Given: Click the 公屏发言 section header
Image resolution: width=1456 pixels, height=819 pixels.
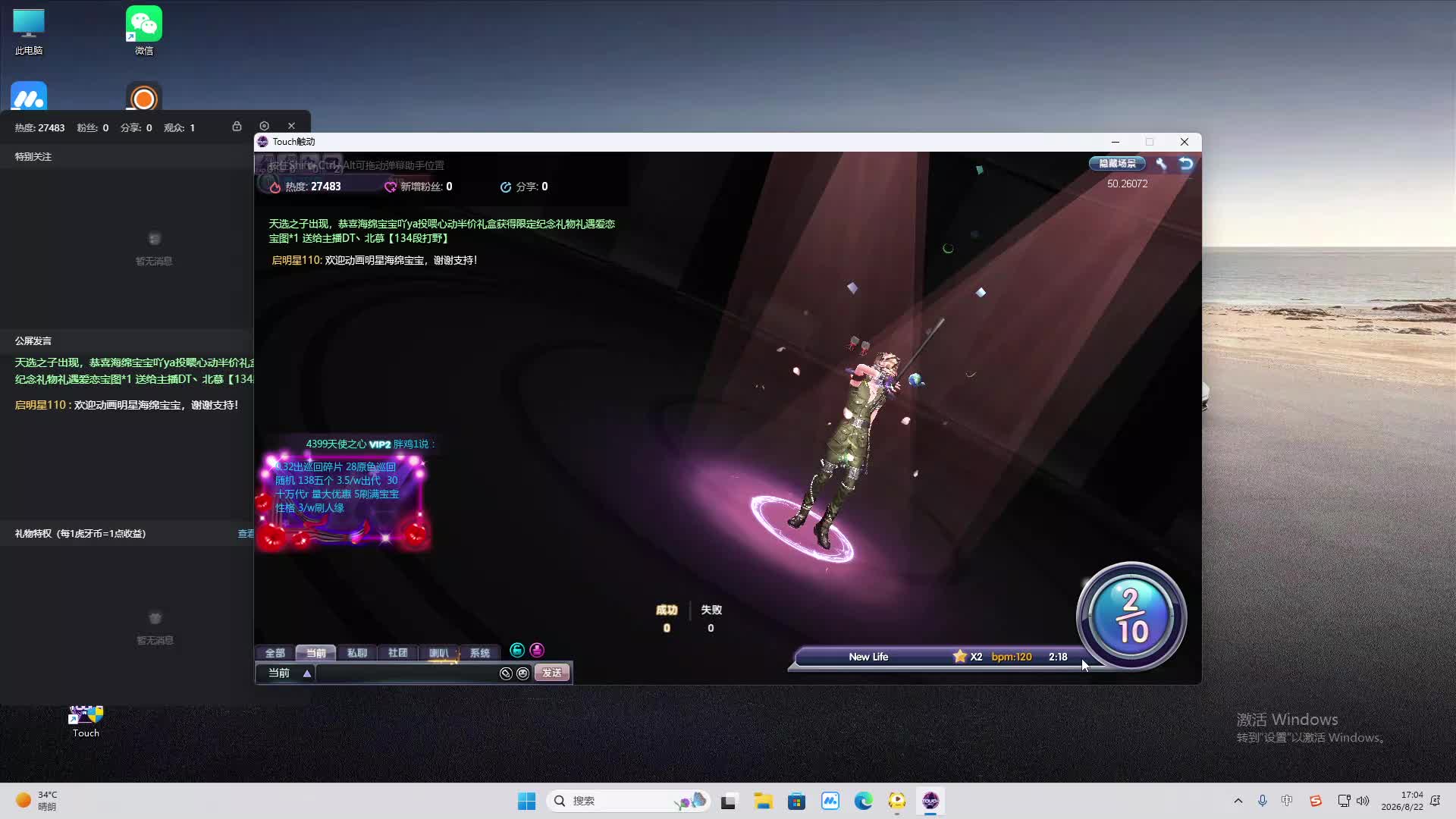Looking at the screenshot, I should click(33, 341).
